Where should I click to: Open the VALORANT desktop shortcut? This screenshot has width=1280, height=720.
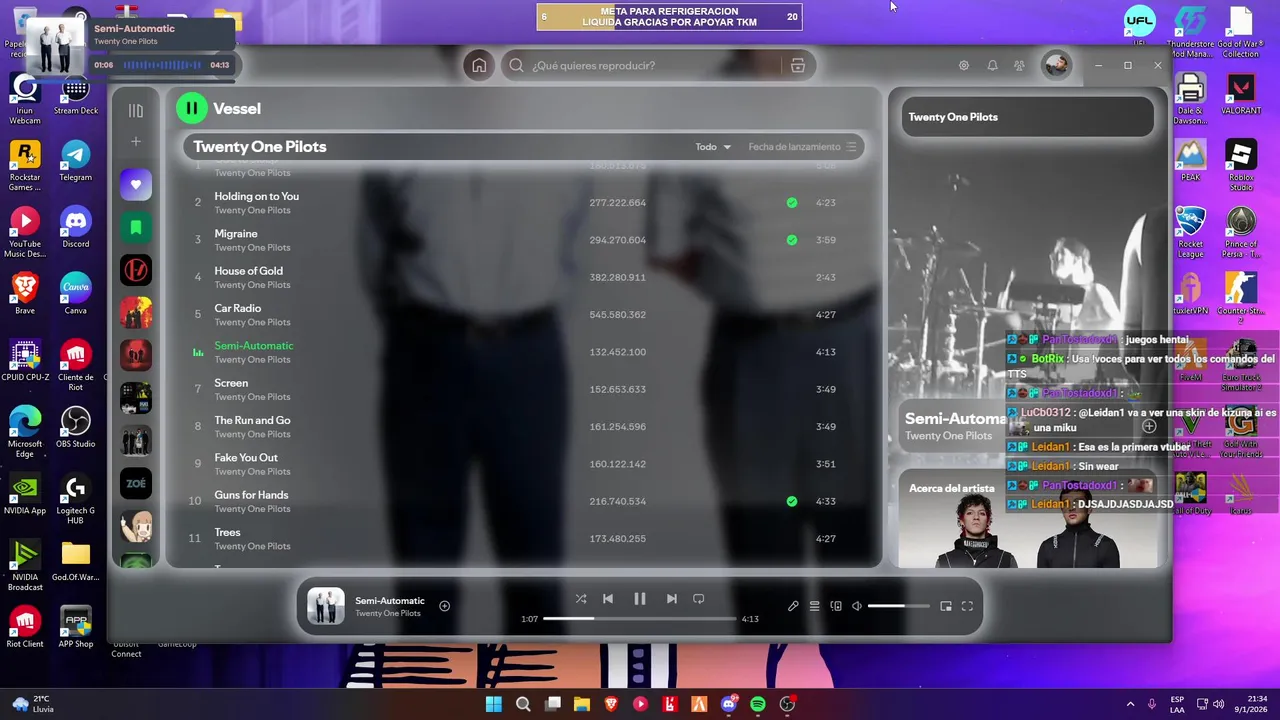pyautogui.click(x=1241, y=94)
